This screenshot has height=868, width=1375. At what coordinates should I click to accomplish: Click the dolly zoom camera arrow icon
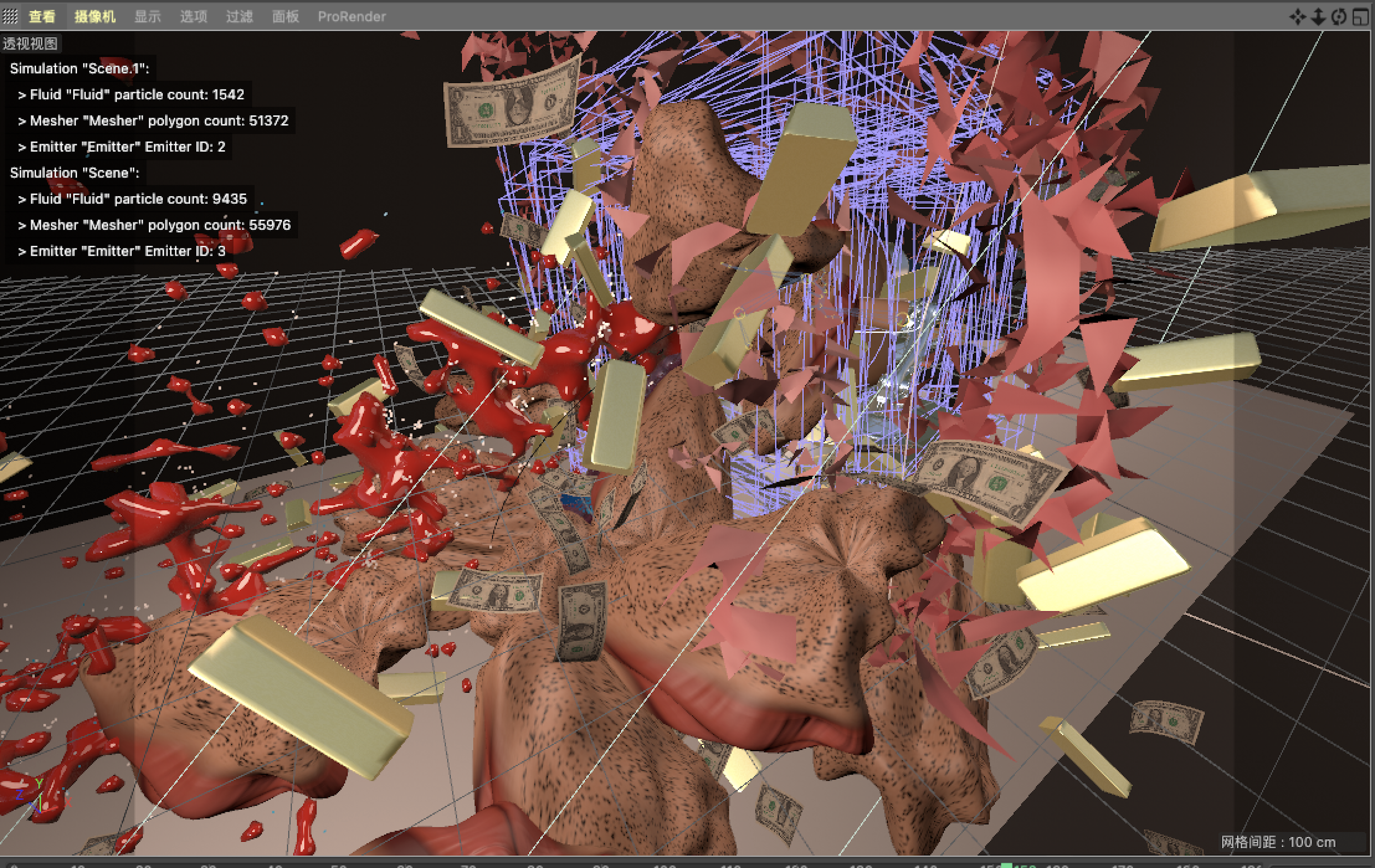1318,16
